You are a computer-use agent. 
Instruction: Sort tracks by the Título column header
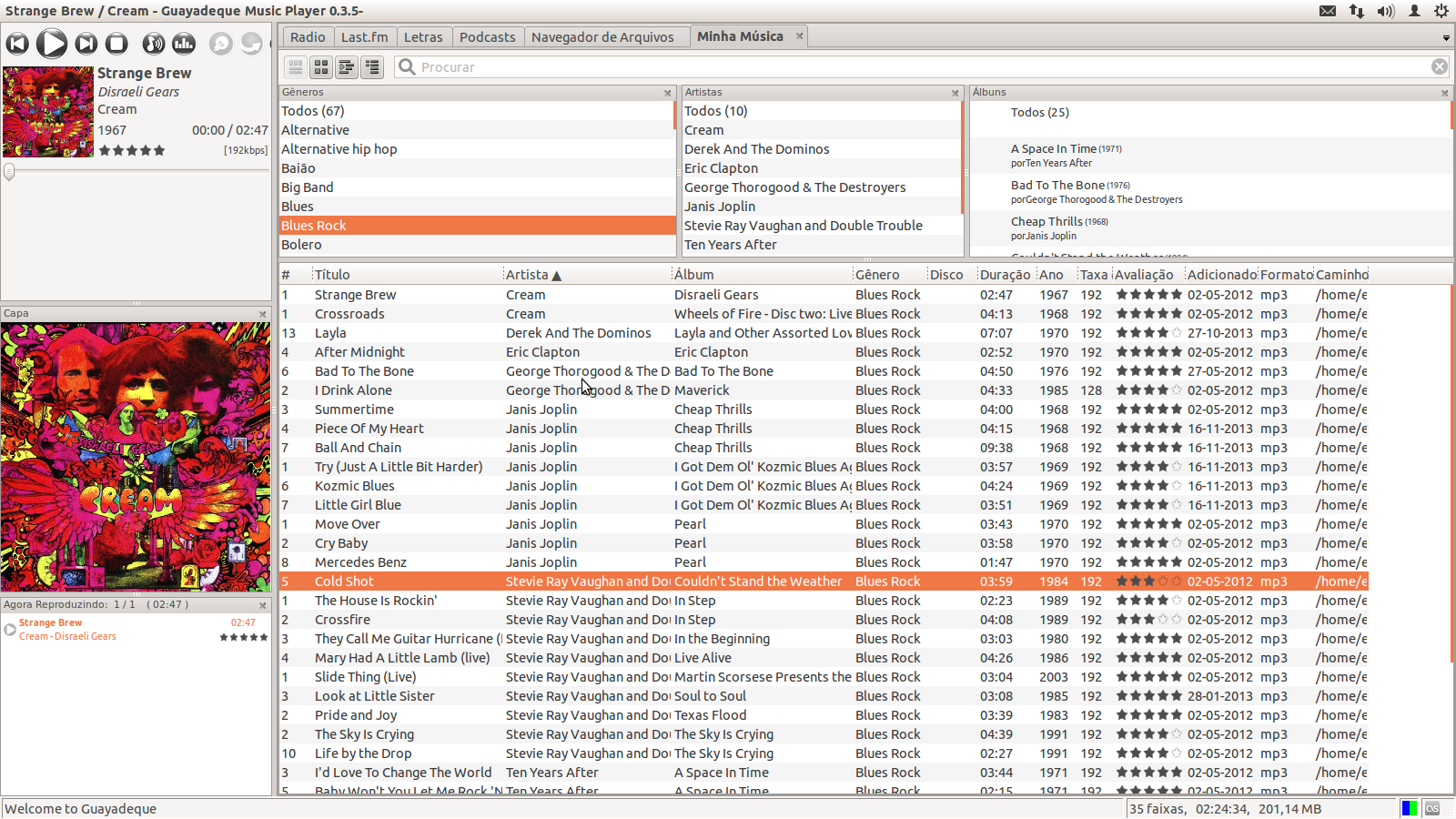407,275
